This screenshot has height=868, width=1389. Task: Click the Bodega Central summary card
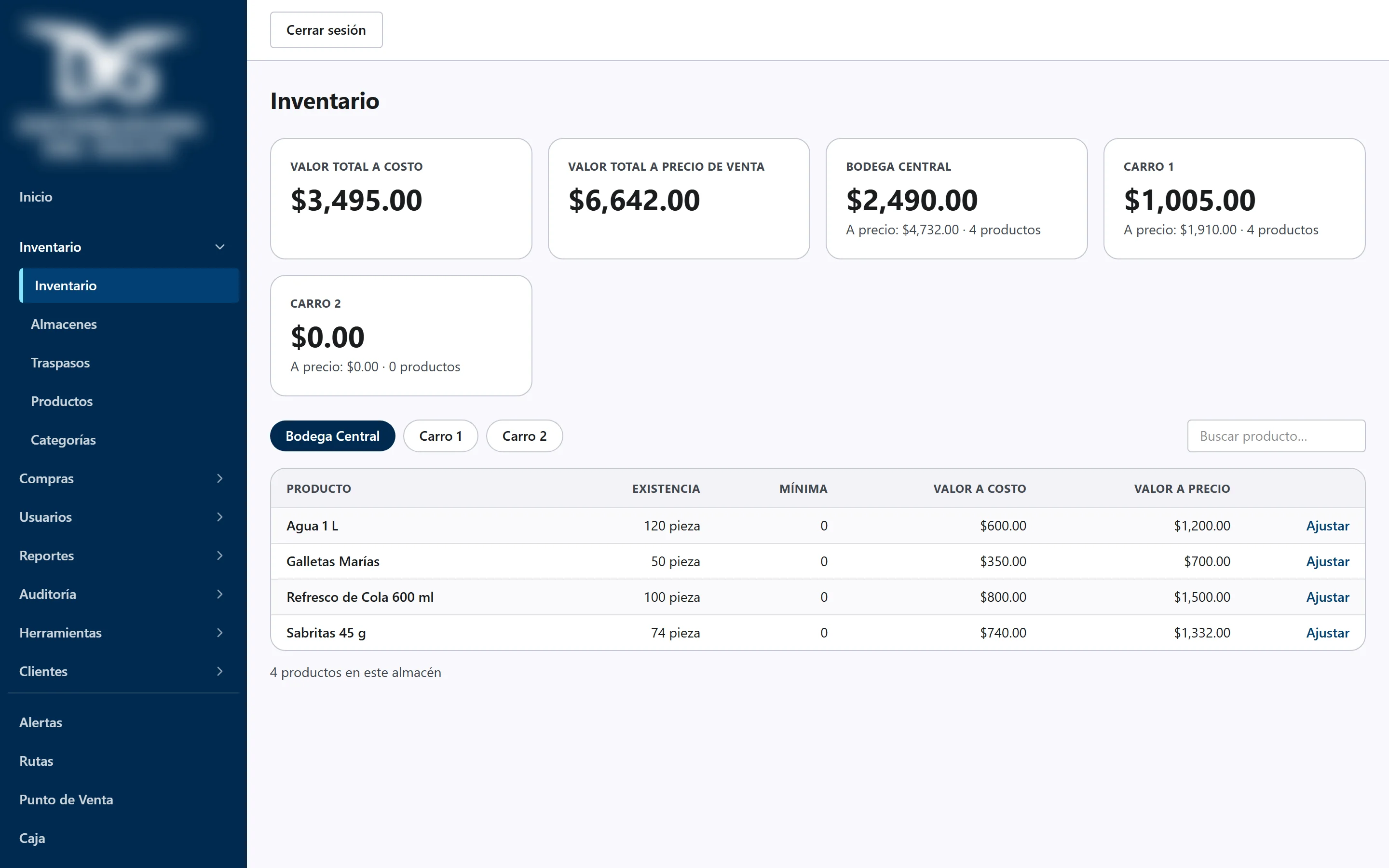[956, 199]
